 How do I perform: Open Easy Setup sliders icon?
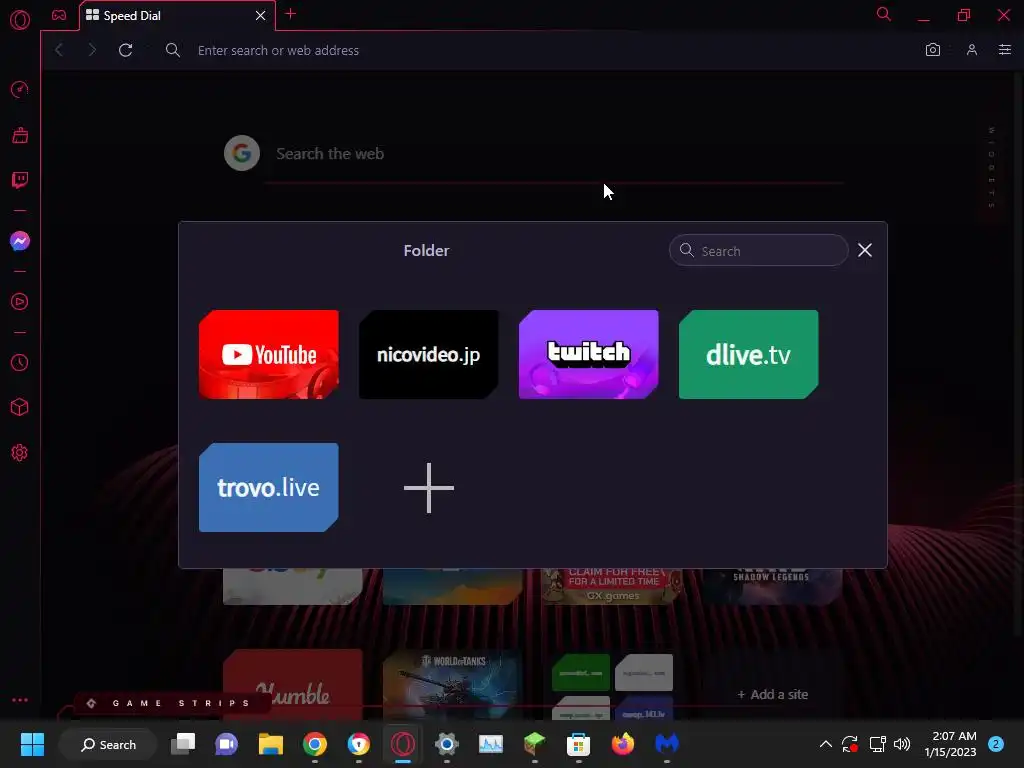pos(1004,50)
